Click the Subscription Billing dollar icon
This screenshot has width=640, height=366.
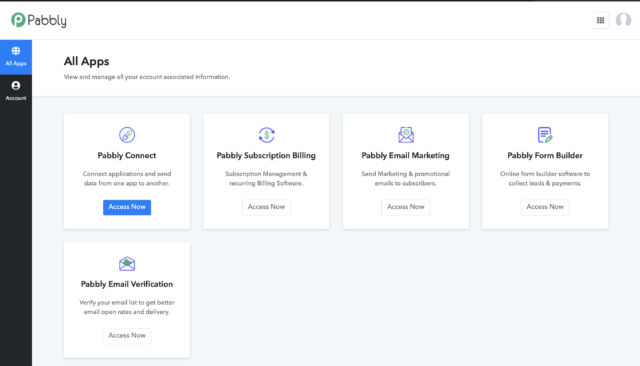tap(267, 135)
